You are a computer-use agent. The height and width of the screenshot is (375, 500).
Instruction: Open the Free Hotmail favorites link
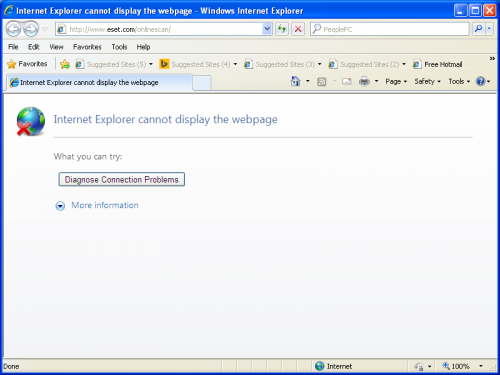click(437, 64)
